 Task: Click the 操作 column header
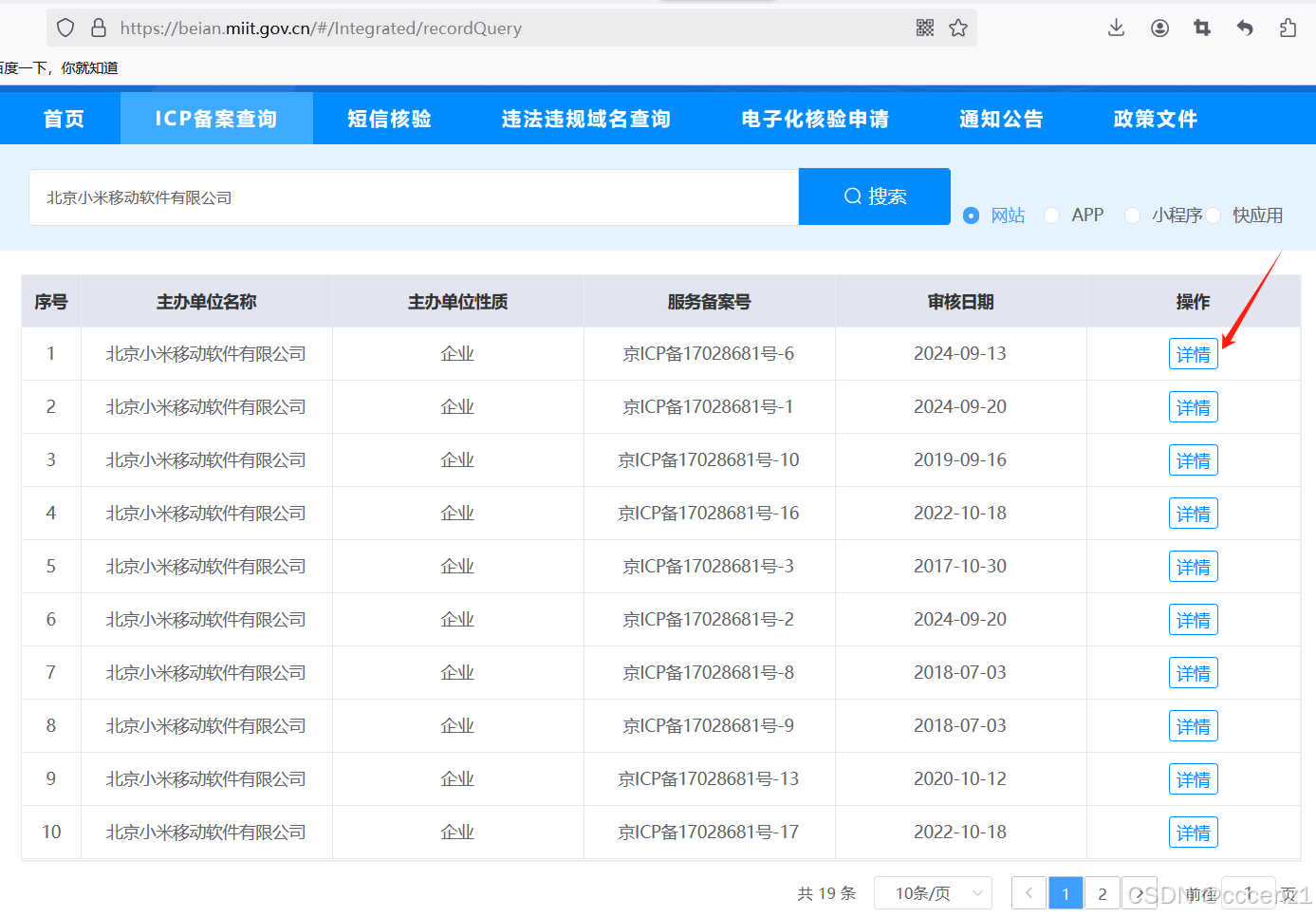(x=1193, y=302)
